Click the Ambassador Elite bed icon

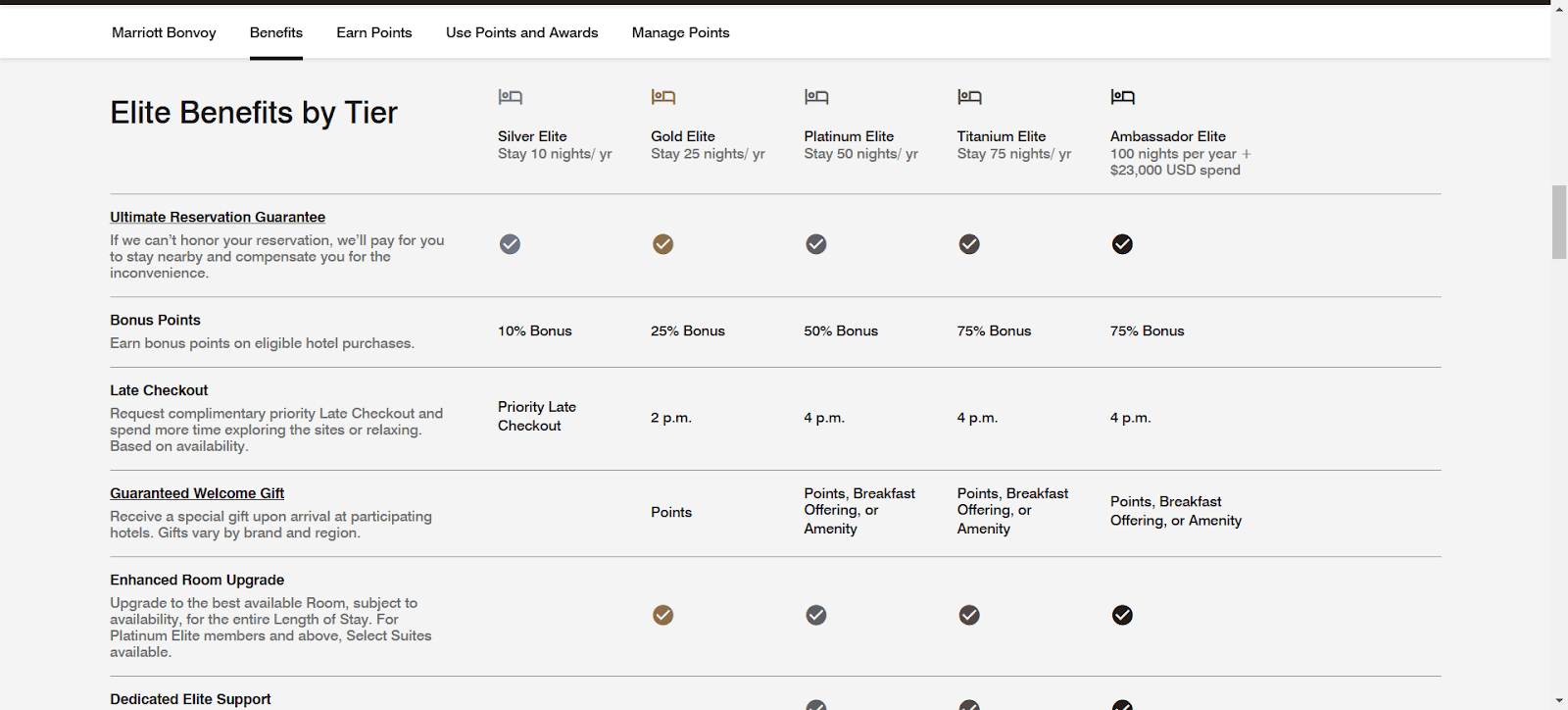pos(1122,96)
